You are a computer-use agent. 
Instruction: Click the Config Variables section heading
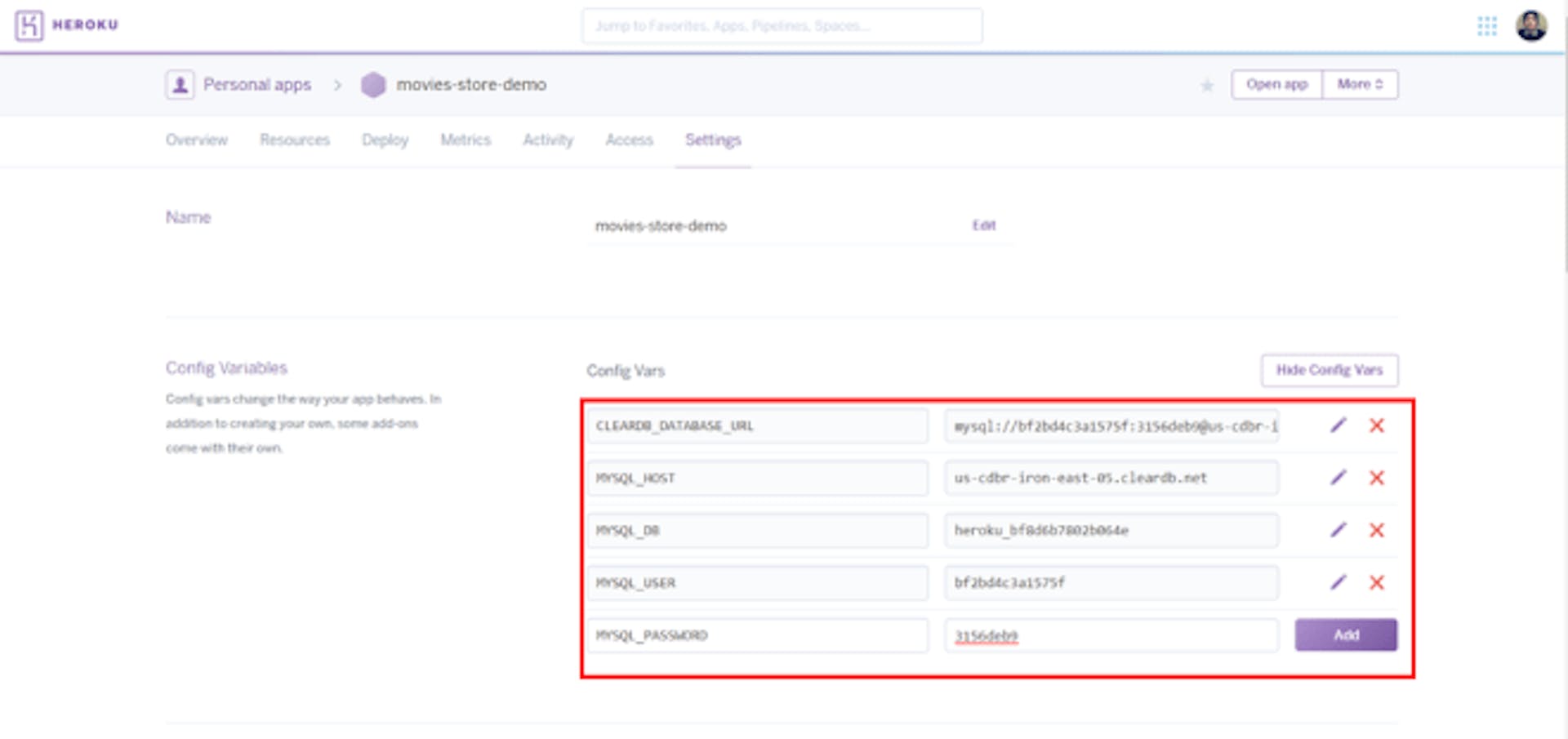tap(226, 368)
